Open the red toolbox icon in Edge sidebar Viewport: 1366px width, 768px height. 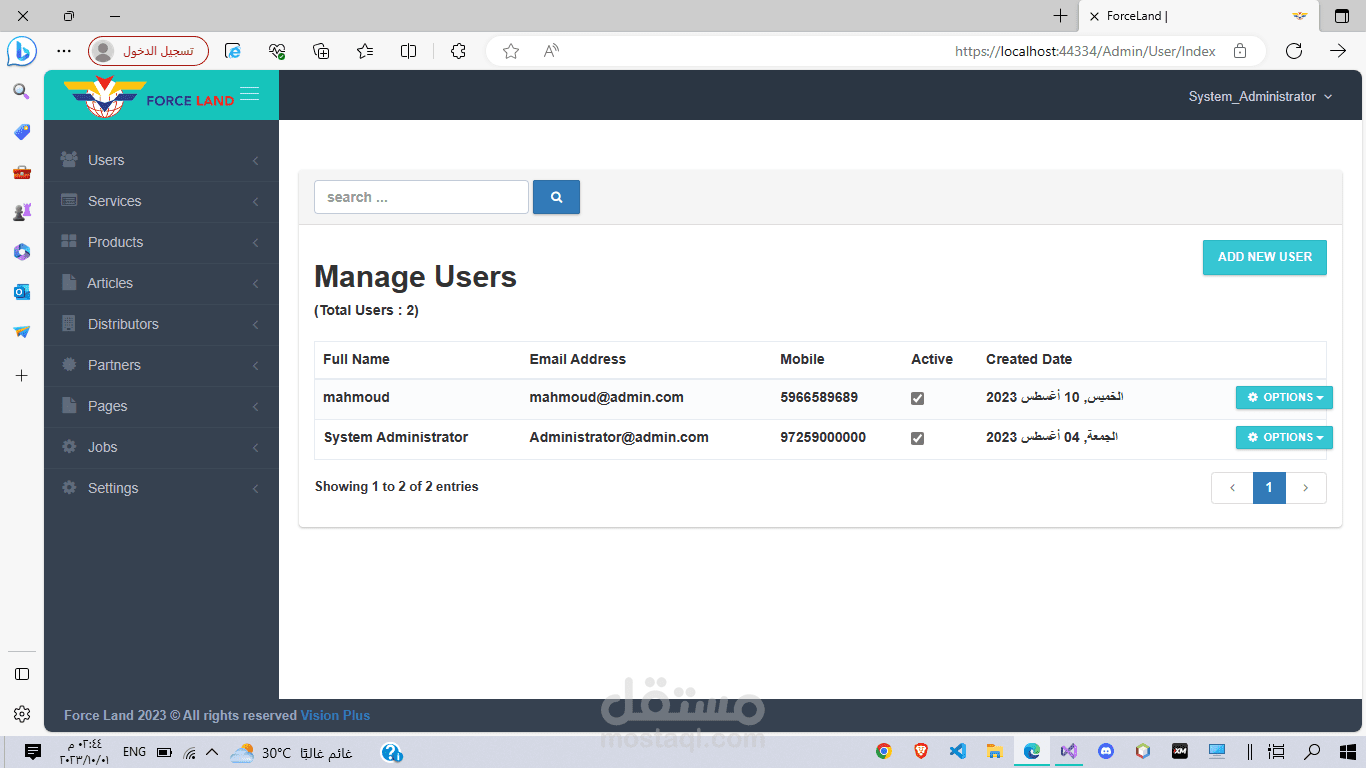[x=21, y=172]
